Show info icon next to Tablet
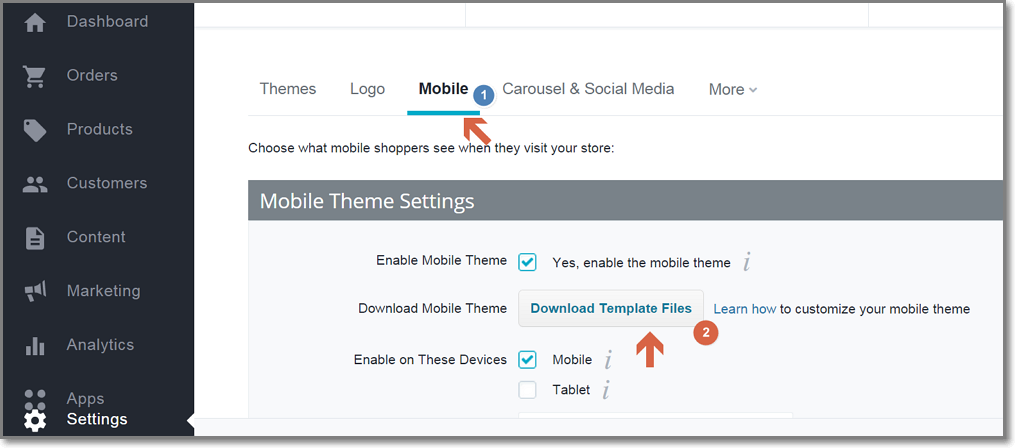This screenshot has height=448, width=1015. pos(607,390)
